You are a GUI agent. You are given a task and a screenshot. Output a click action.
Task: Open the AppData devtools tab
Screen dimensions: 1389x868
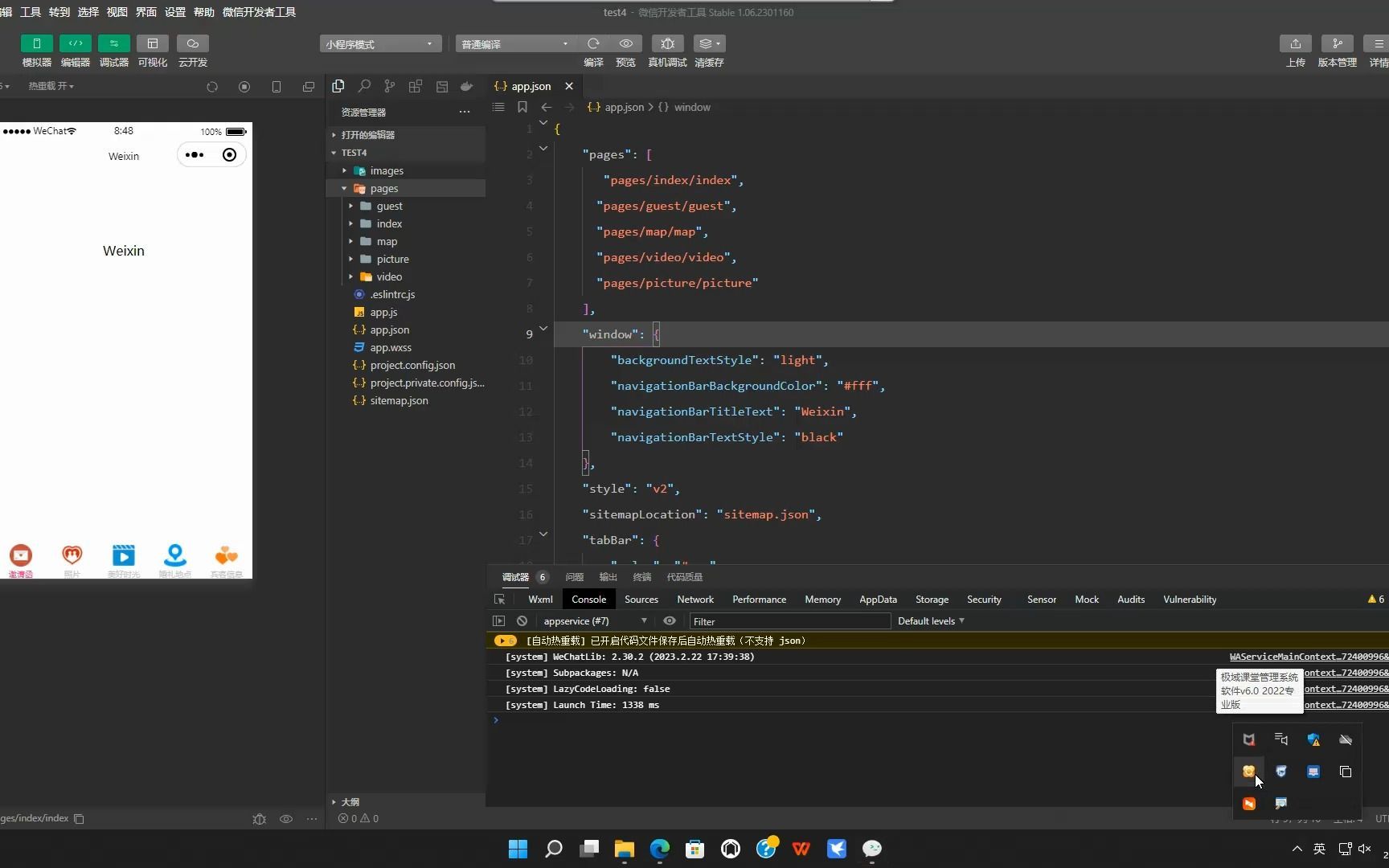click(x=878, y=600)
